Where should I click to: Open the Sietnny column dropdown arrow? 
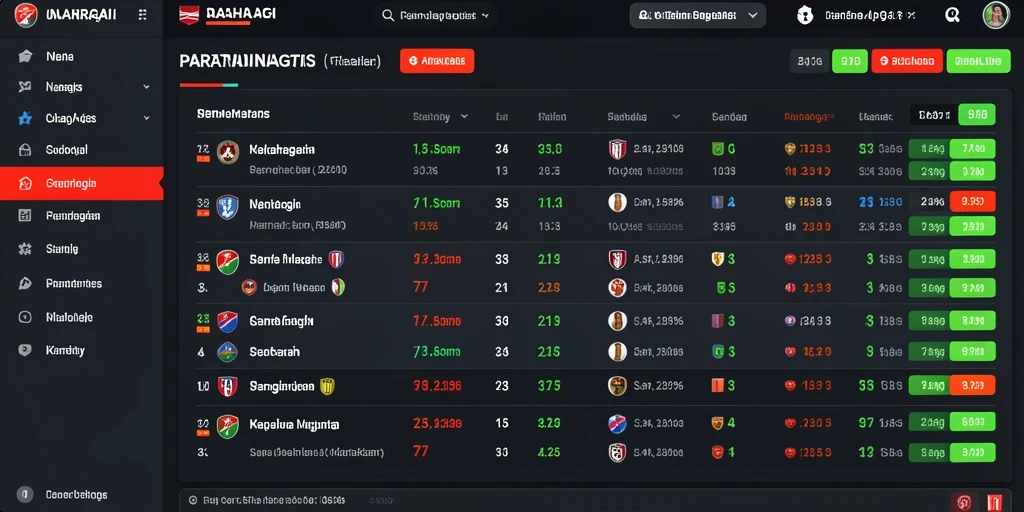(464, 116)
